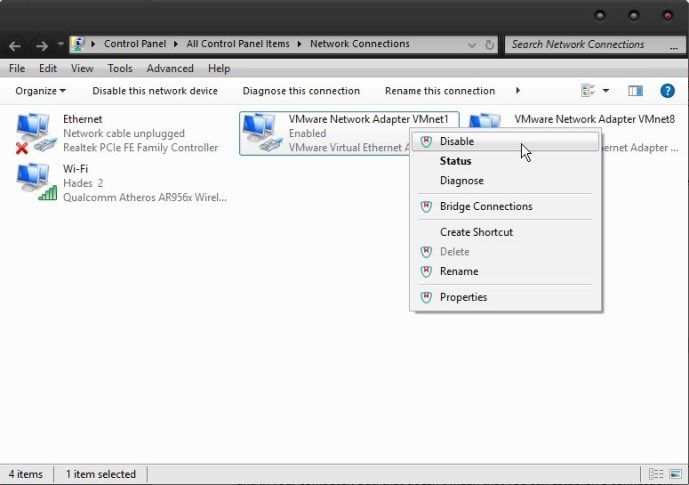Open the Help menu
Screen dimensions: 689x485
coord(219,69)
